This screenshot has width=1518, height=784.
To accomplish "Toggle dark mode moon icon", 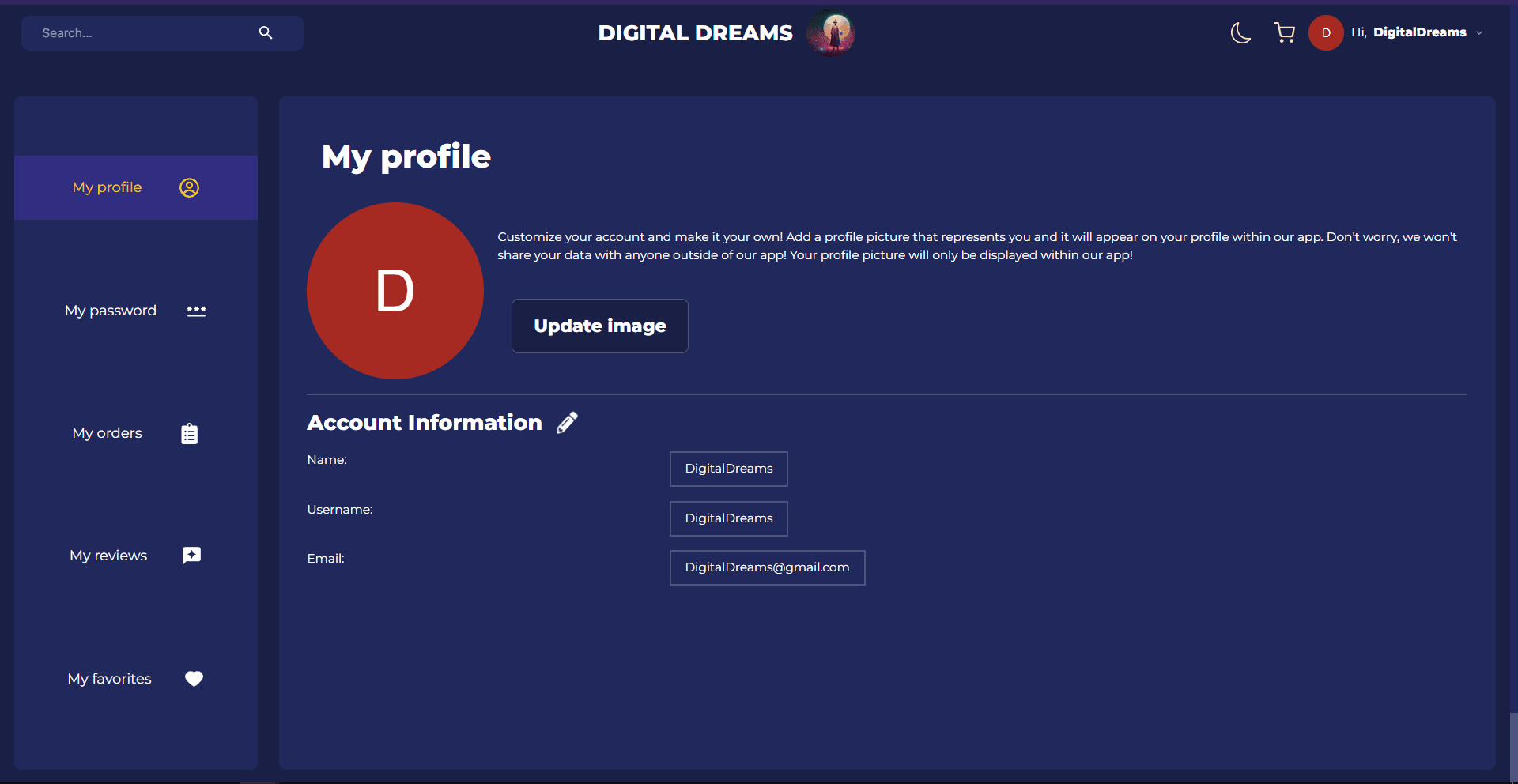I will (x=1240, y=32).
